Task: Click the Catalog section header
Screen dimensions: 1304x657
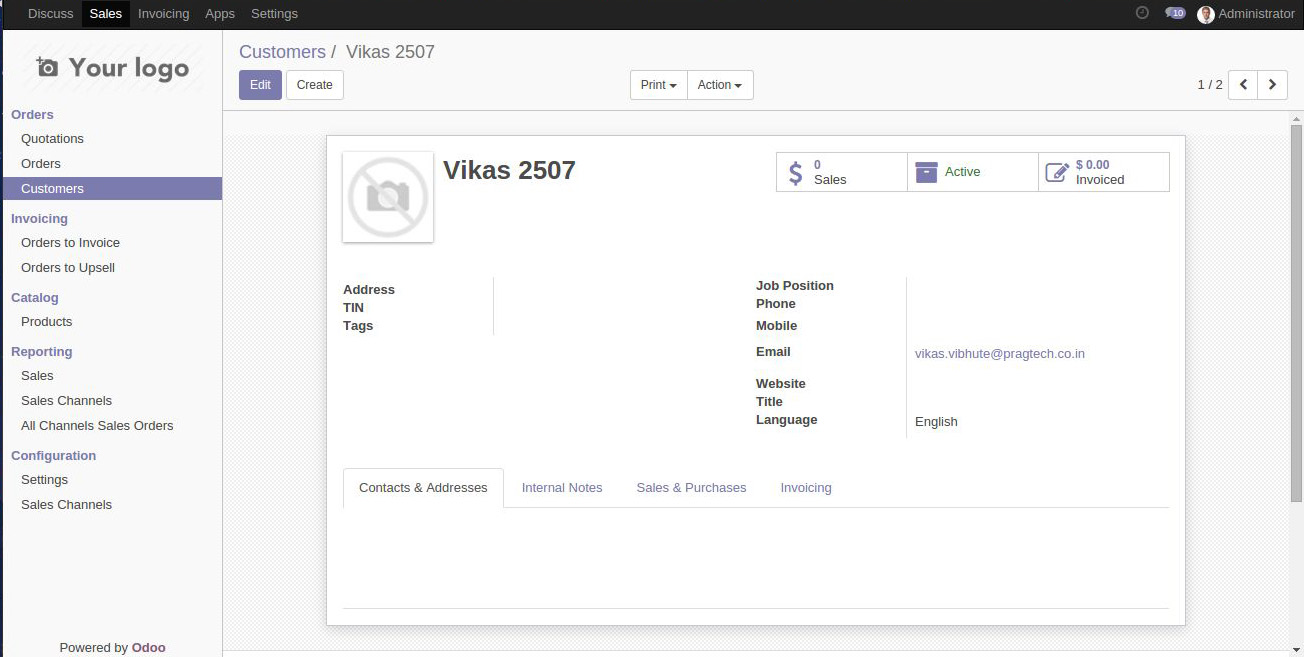Action: 35,298
